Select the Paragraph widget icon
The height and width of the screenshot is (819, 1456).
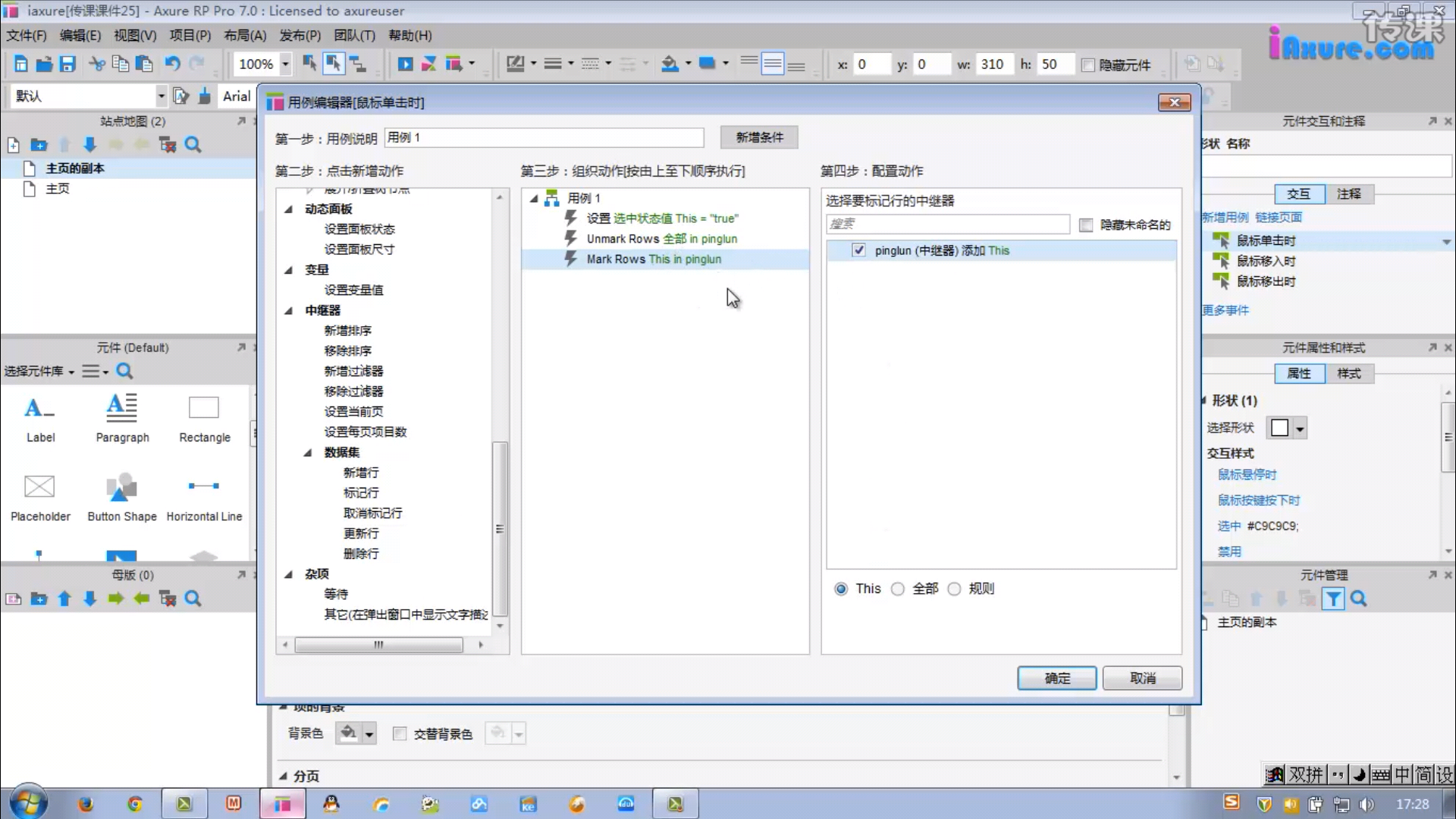coord(121,408)
